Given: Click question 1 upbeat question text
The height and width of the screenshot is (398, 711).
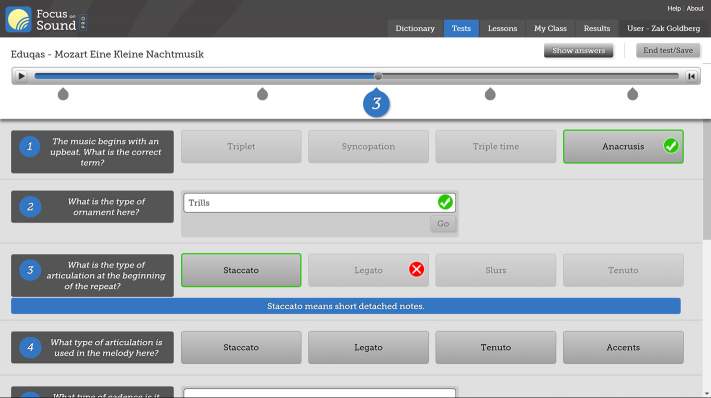Looking at the screenshot, I should [106, 152].
